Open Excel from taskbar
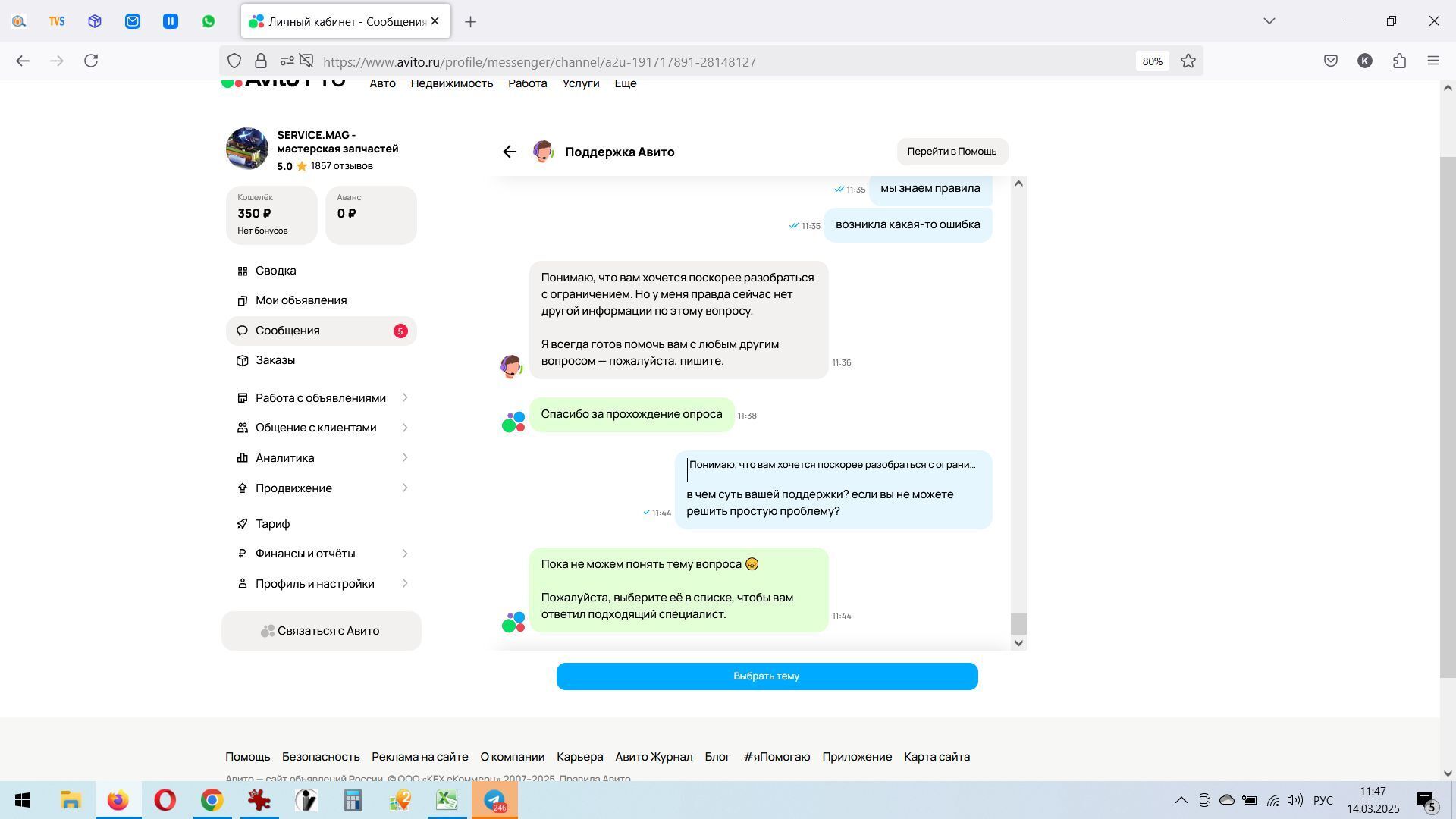This screenshot has width=1456, height=819. 447,801
